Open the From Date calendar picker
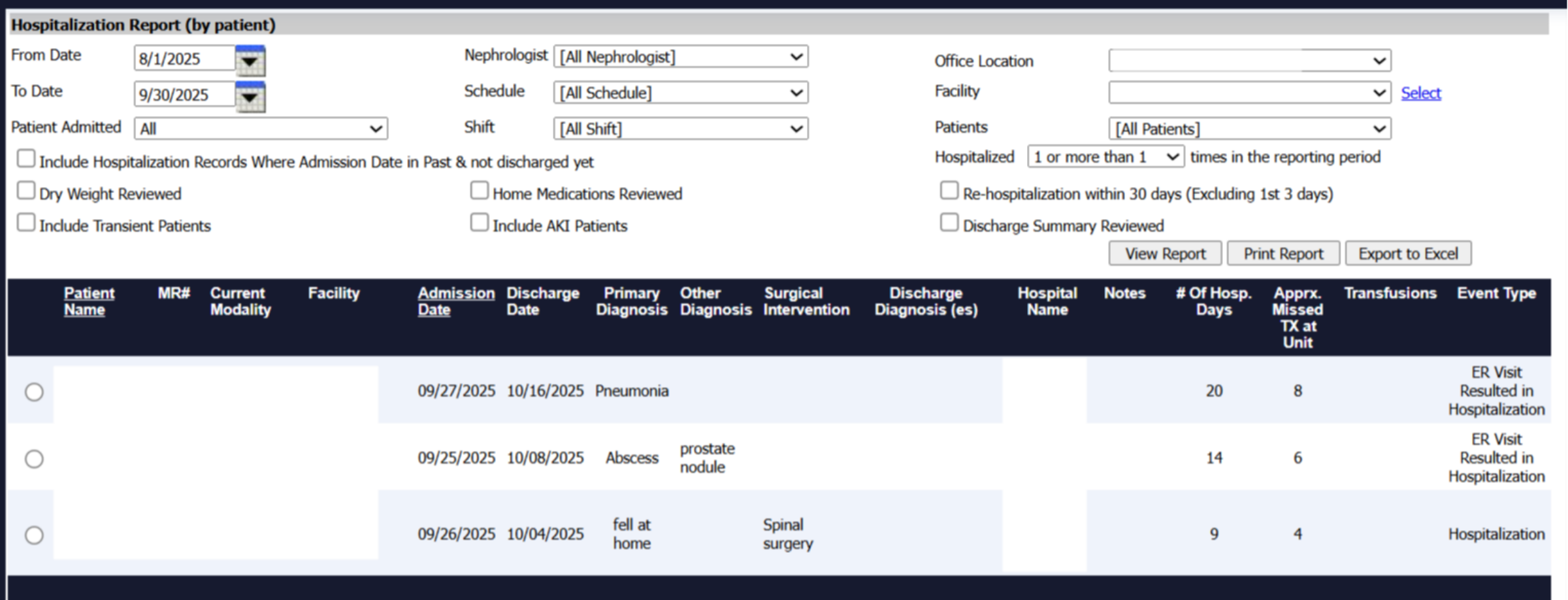The image size is (1568, 600). tap(250, 60)
